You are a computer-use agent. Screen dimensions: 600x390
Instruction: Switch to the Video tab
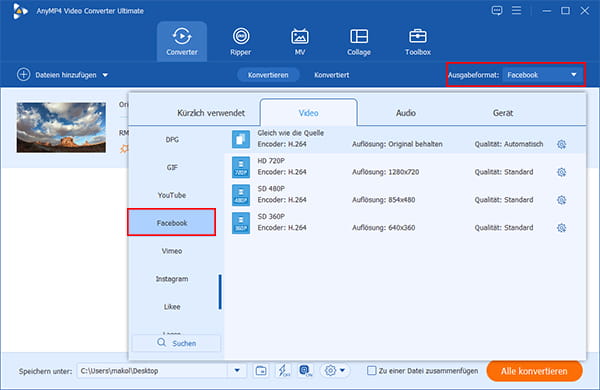[308, 113]
